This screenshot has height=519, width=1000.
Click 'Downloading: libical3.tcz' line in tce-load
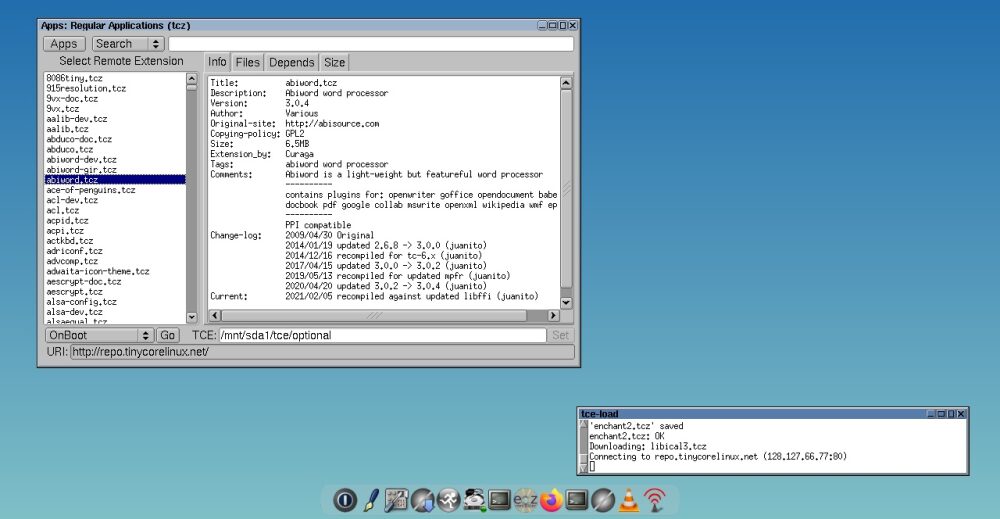(x=647, y=446)
